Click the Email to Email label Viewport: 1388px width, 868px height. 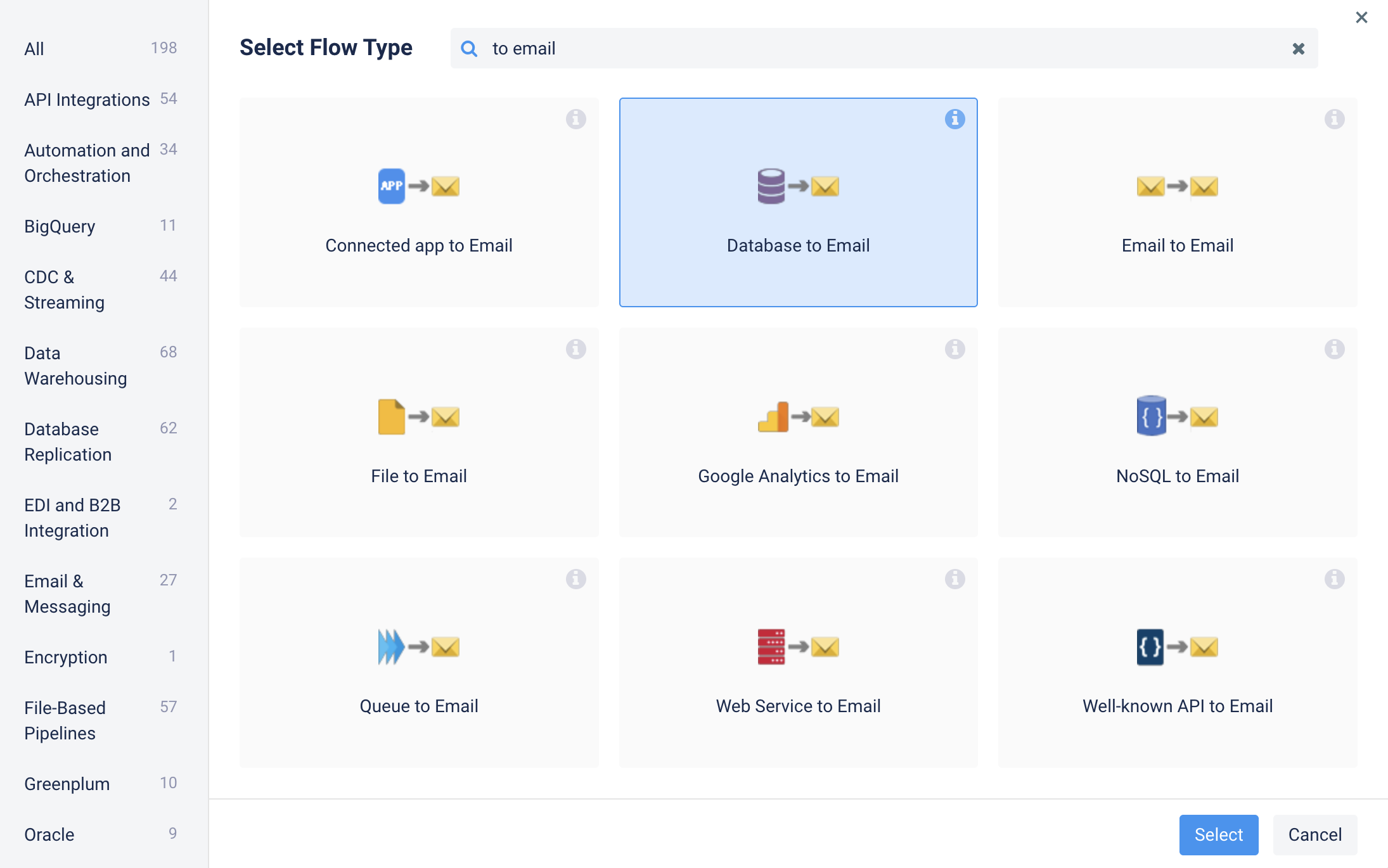(1177, 245)
